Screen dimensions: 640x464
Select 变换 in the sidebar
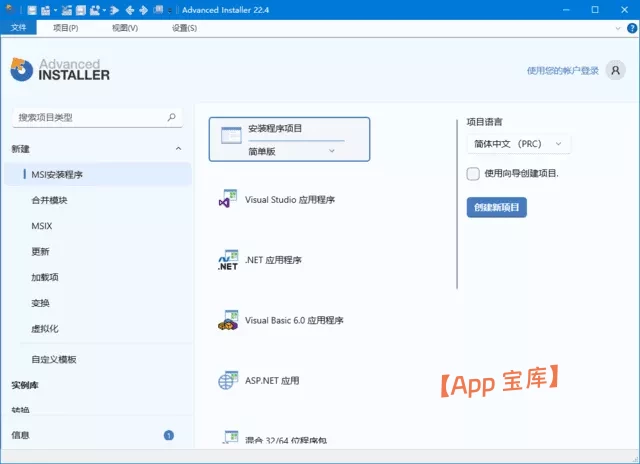pyautogui.click(x=40, y=303)
